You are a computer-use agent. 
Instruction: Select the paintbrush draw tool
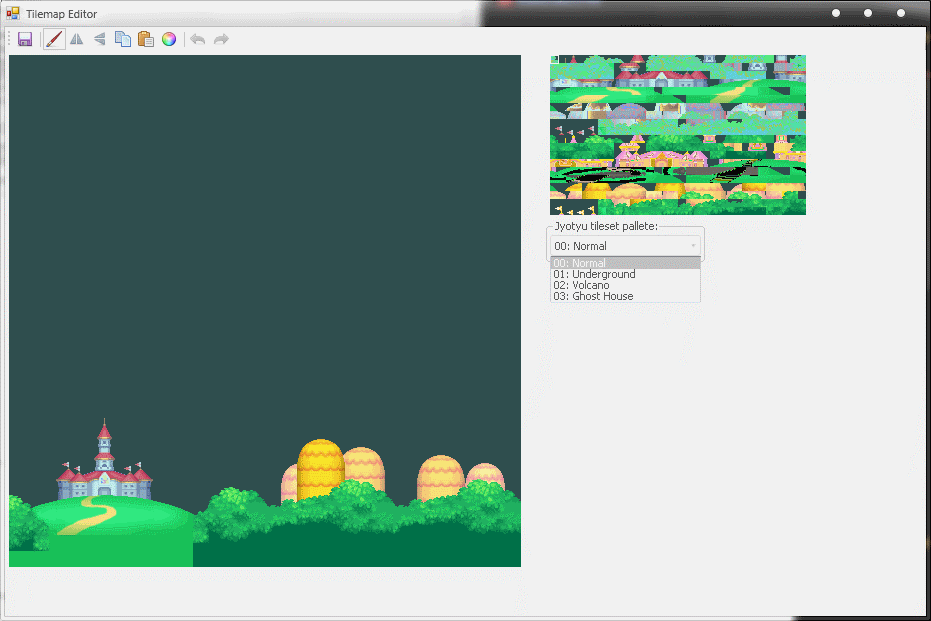pyautogui.click(x=54, y=39)
